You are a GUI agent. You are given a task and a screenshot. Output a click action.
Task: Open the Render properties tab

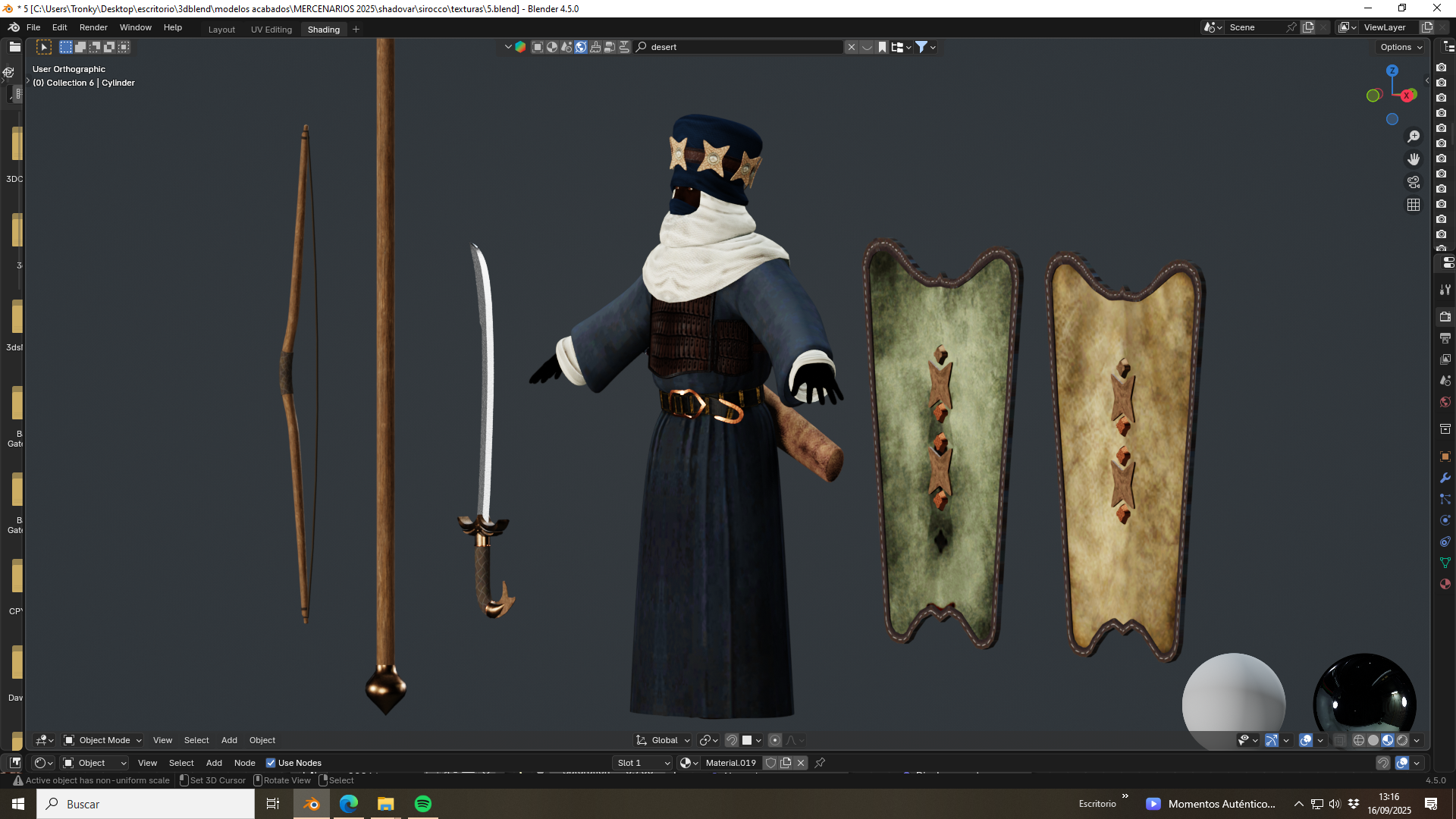pyautogui.click(x=1445, y=317)
